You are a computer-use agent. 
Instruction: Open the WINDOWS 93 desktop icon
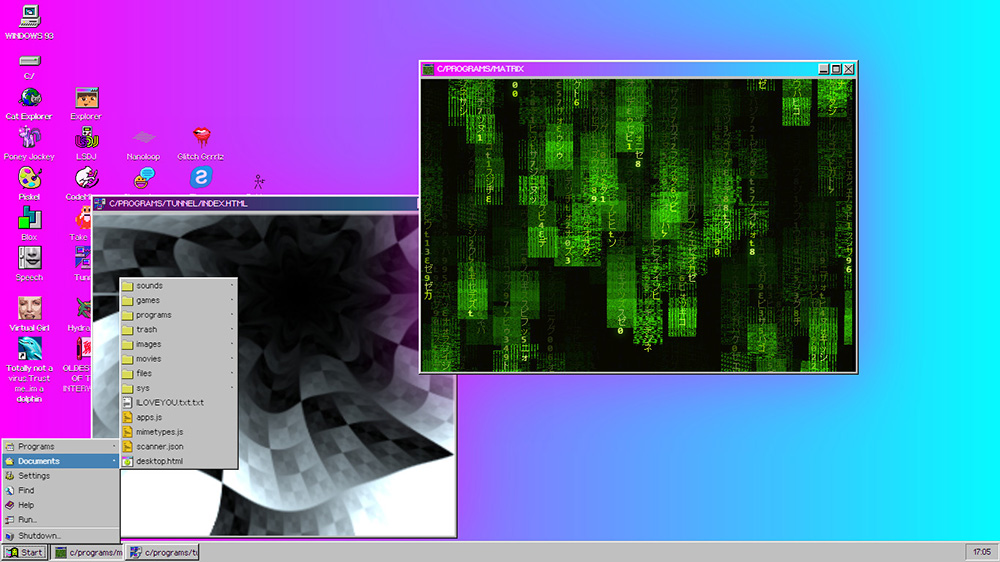click(29, 22)
